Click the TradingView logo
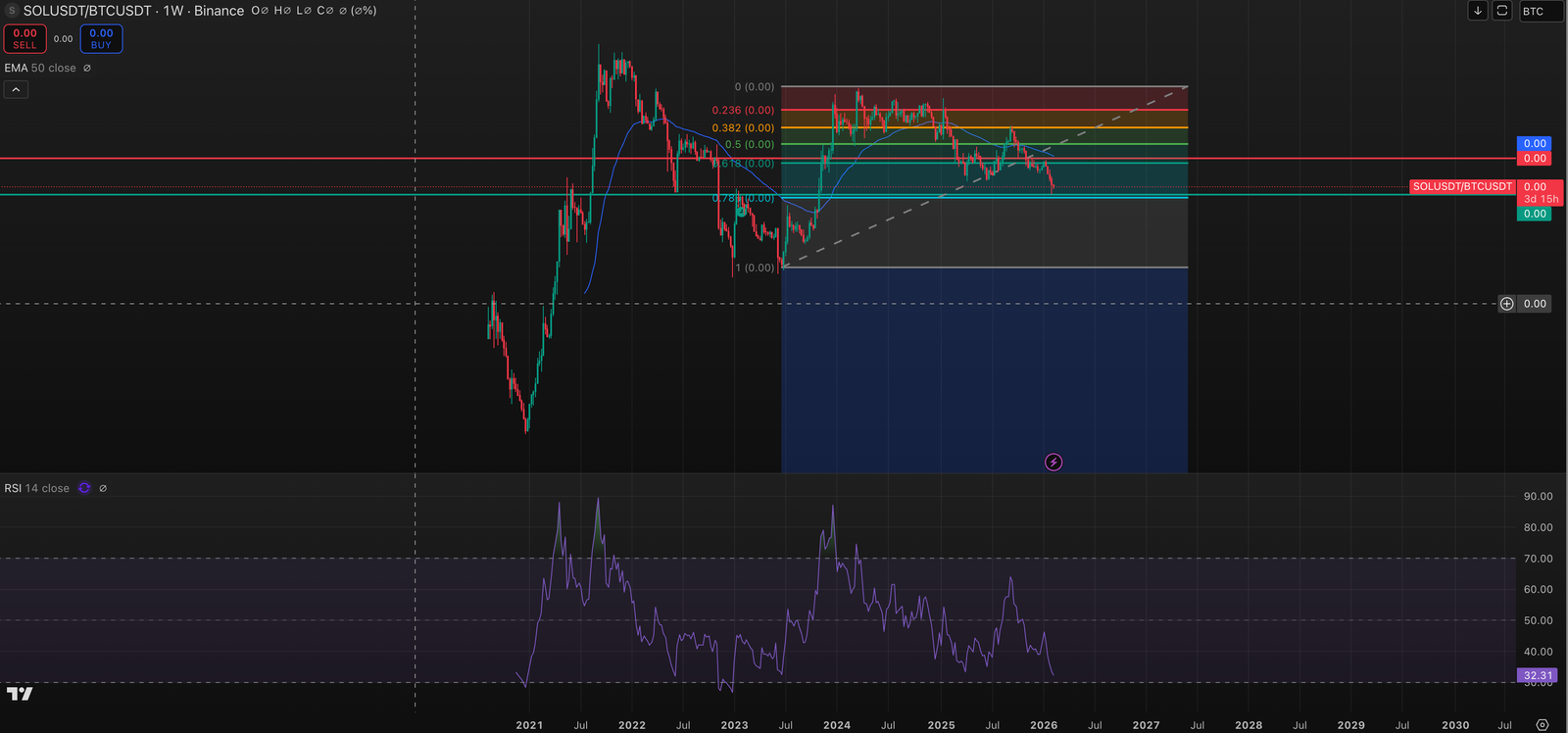The width and height of the screenshot is (1568, 733). (20, 694)
